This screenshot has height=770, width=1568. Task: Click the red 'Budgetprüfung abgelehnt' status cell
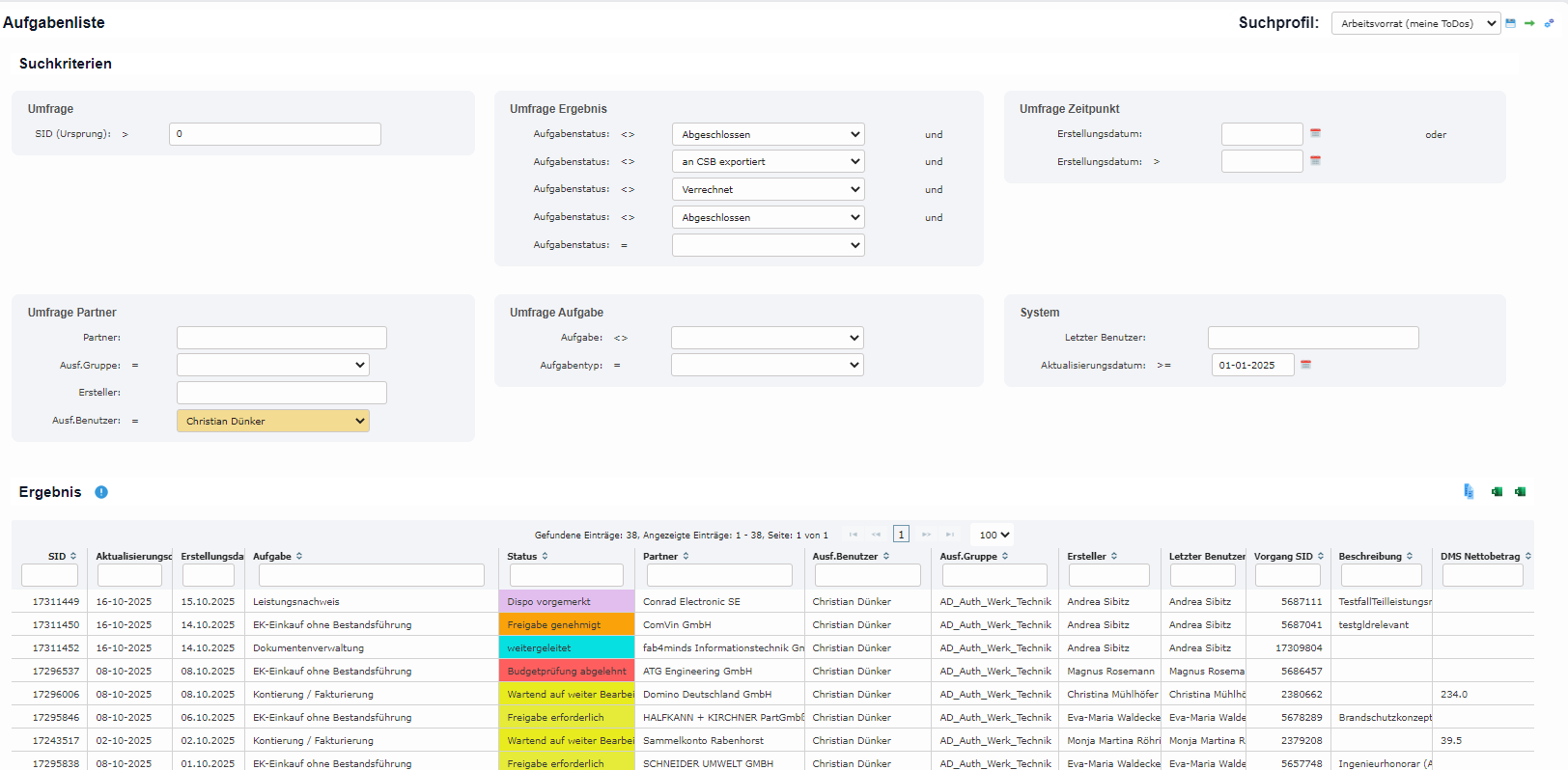click(x=567, y=671)
